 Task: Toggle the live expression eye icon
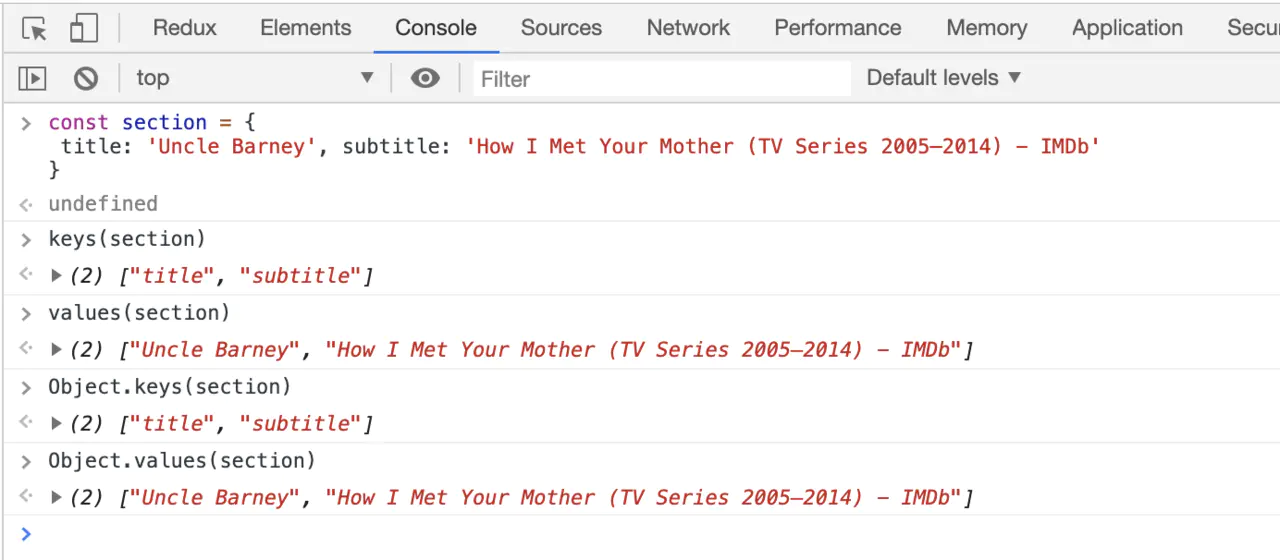425,78
